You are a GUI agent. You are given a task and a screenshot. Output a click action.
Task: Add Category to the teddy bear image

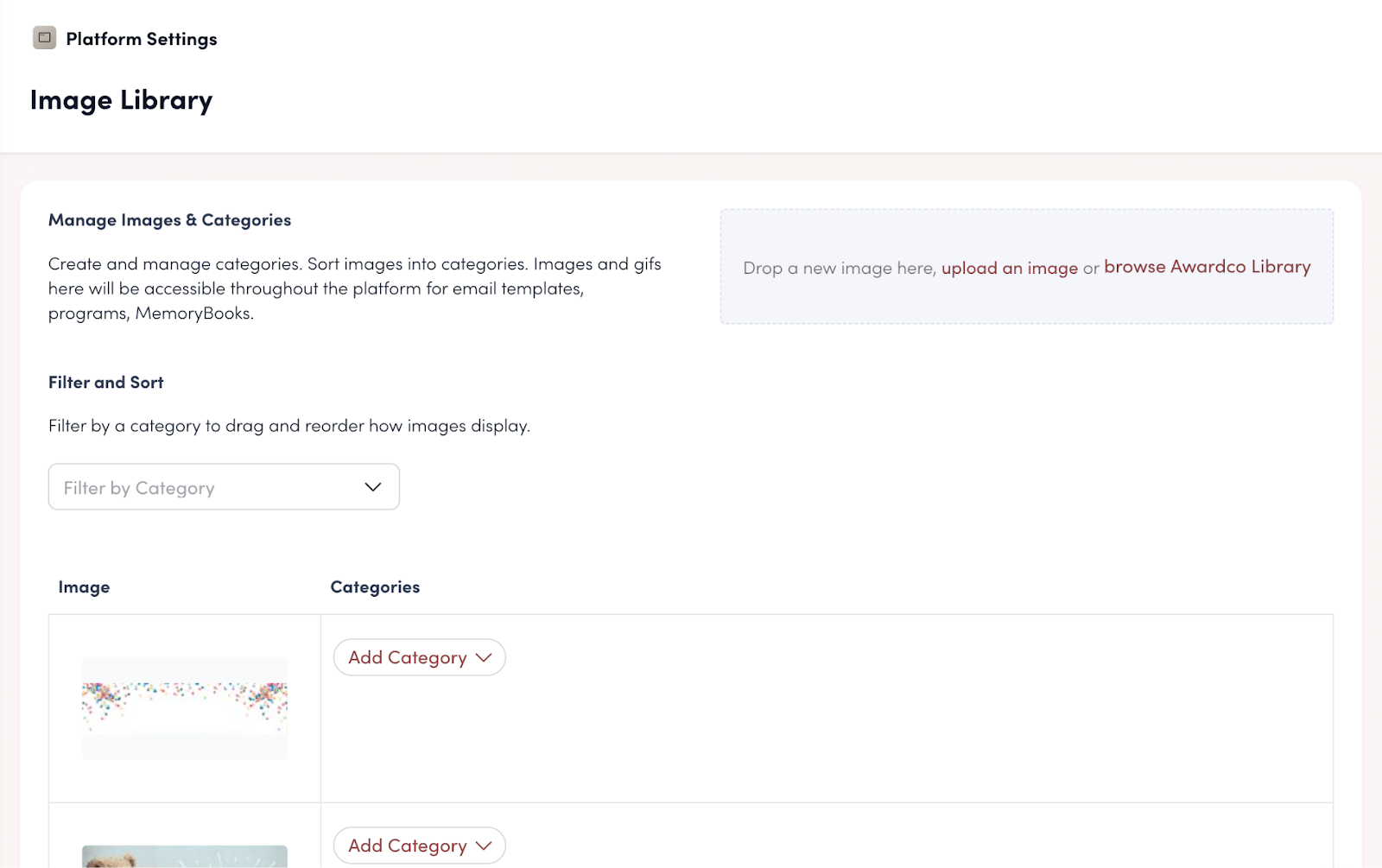tap(408, 846)
